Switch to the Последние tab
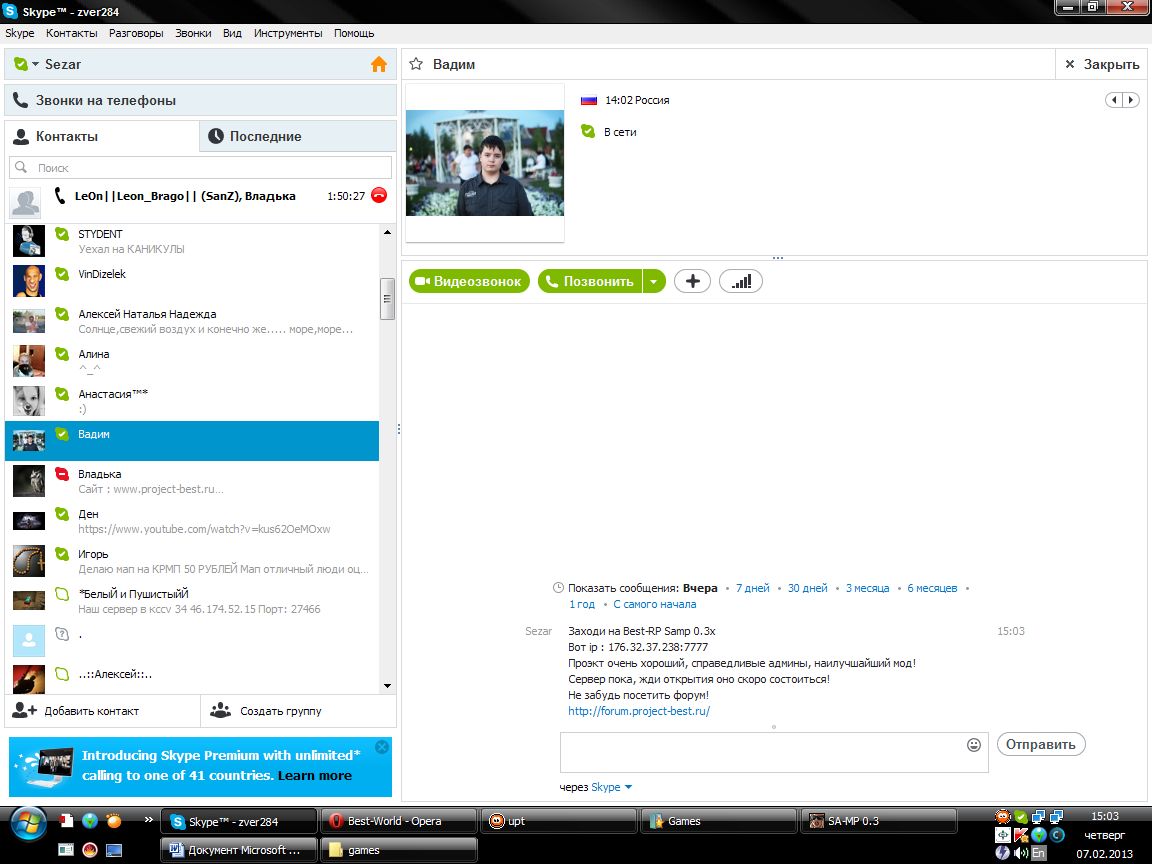 [x=298, y=136]
